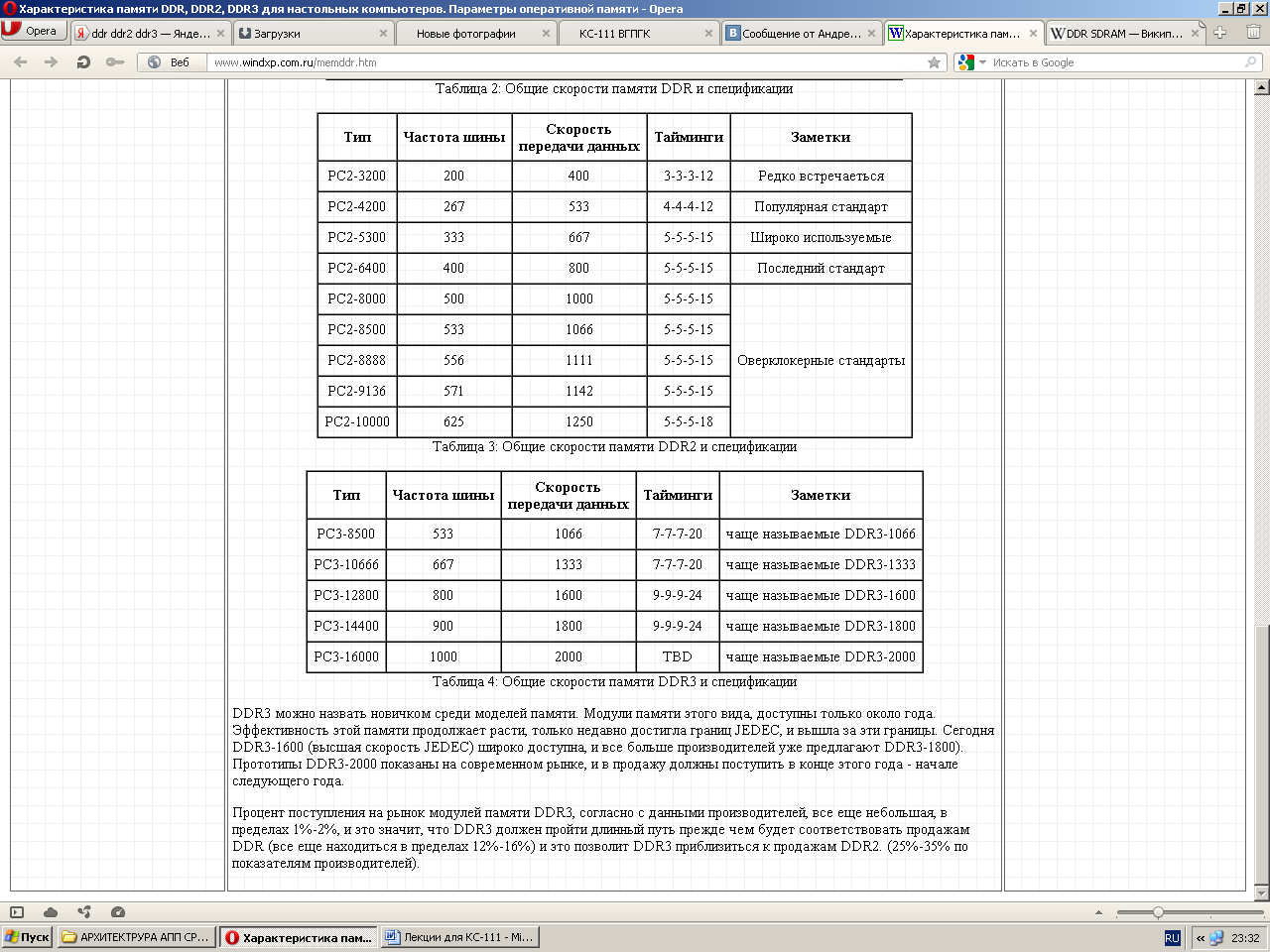The height and width of the screenshot is (952, 1270).
Task: Click the Таблица 3 caption text
Action: 615,446
